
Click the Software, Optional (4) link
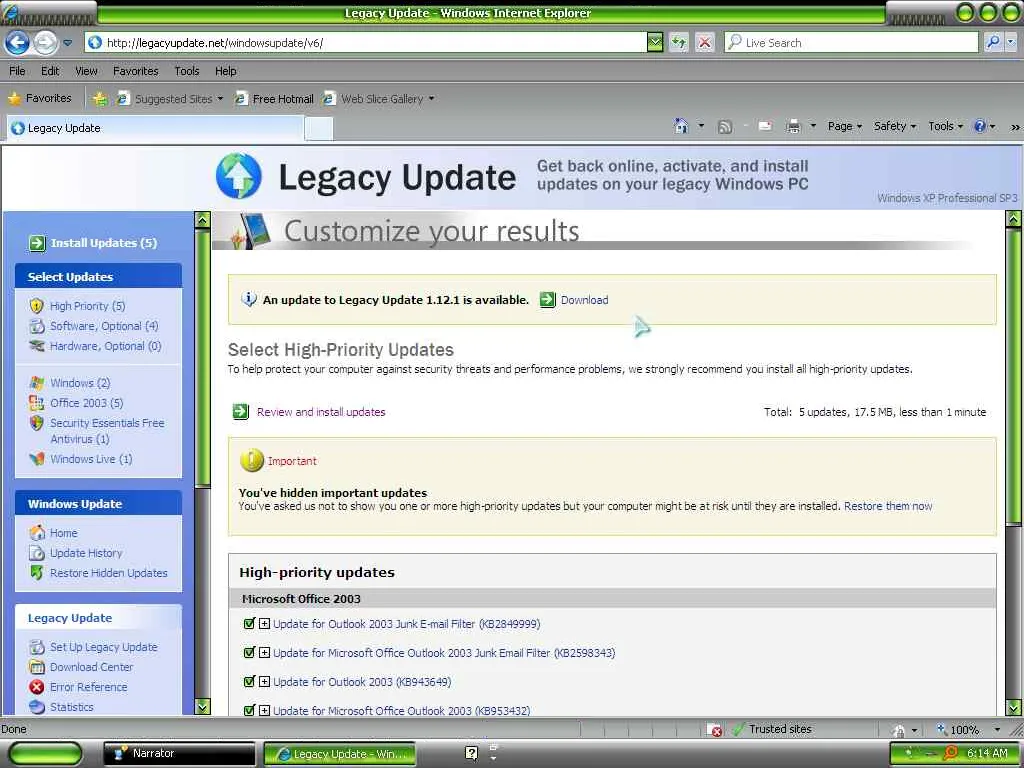pyautogui.click(x=104, y=326)
